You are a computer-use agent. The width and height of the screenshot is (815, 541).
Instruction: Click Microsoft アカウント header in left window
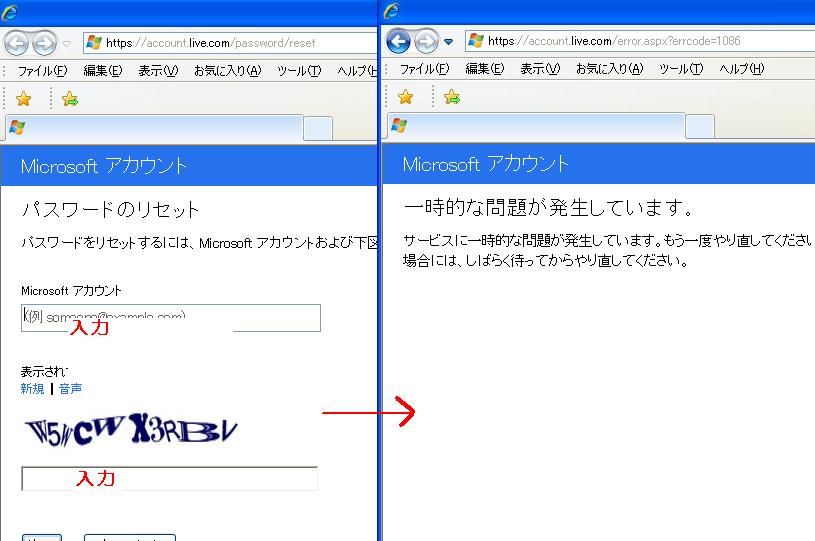coord(104,166)
